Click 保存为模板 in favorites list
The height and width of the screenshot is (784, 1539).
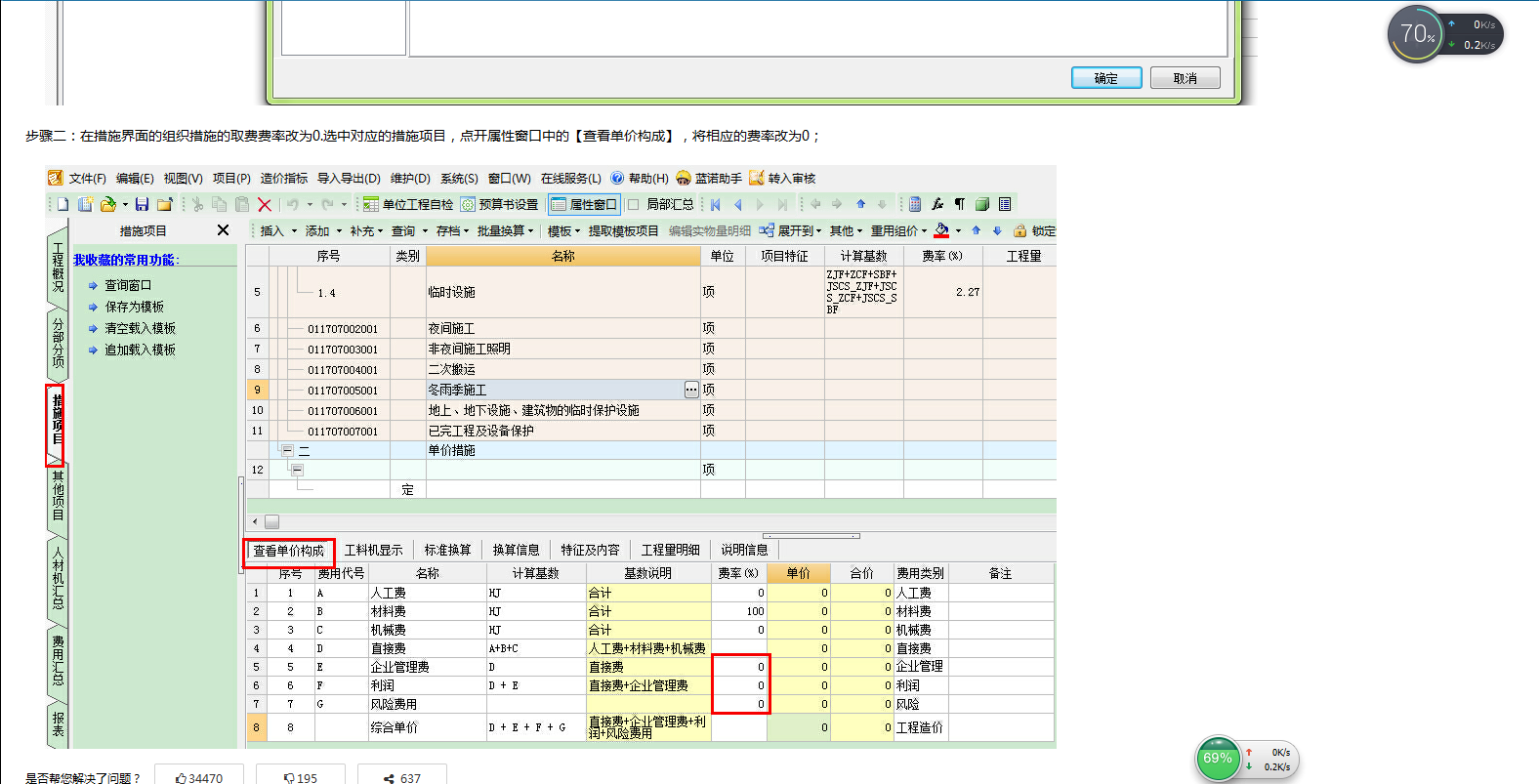[x=135, y=307]
